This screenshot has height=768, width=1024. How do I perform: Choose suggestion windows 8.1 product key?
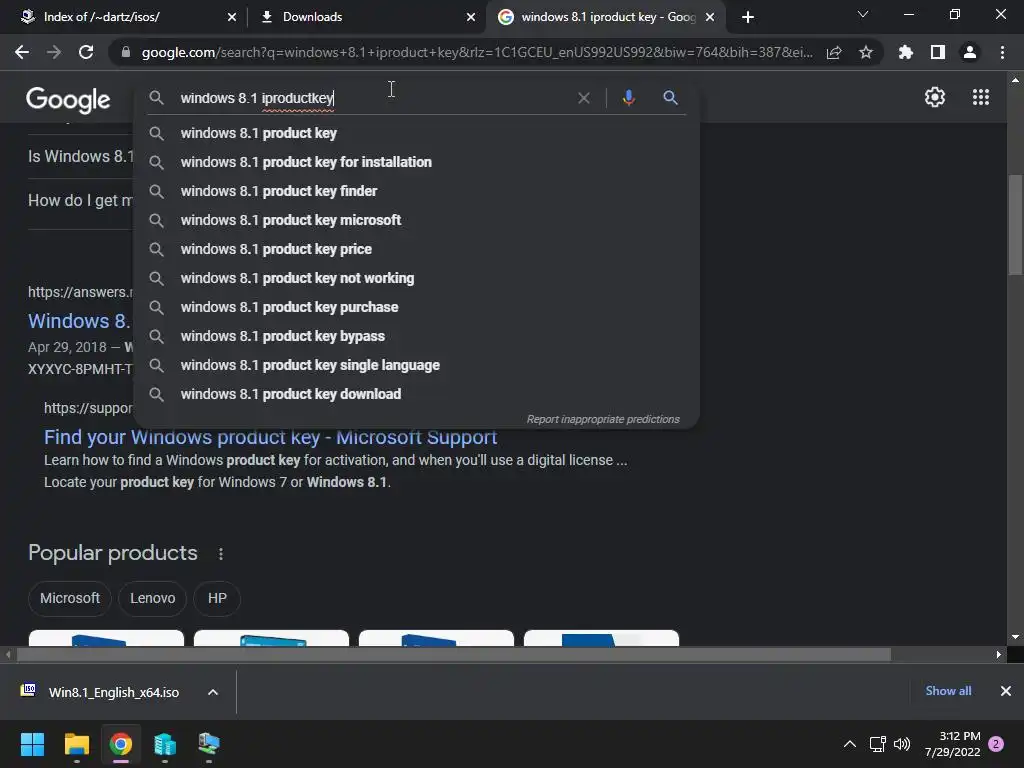coord(417,133)
